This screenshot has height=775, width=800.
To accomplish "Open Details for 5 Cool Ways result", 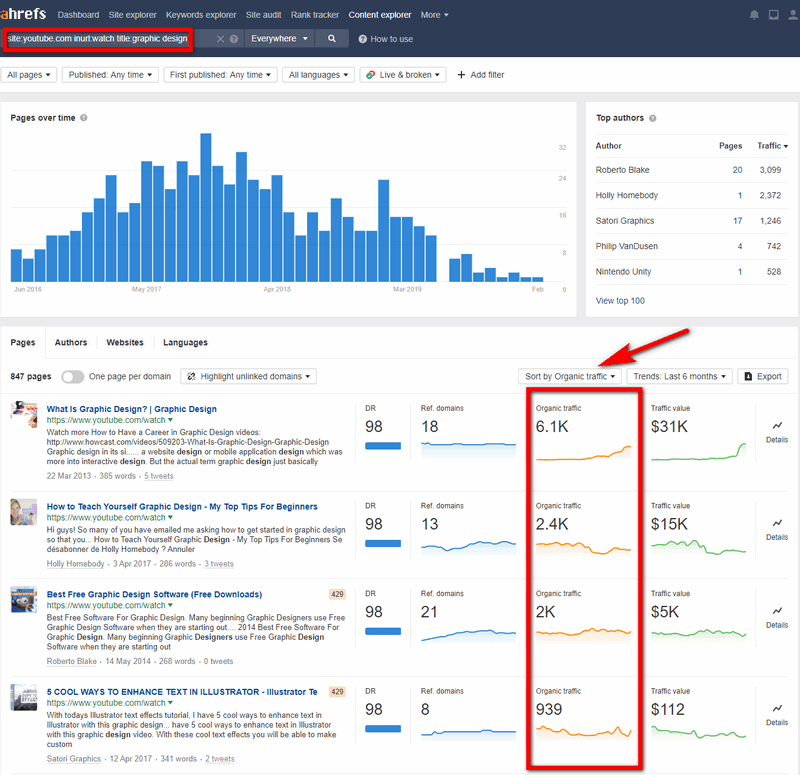I will click(777, 714).
